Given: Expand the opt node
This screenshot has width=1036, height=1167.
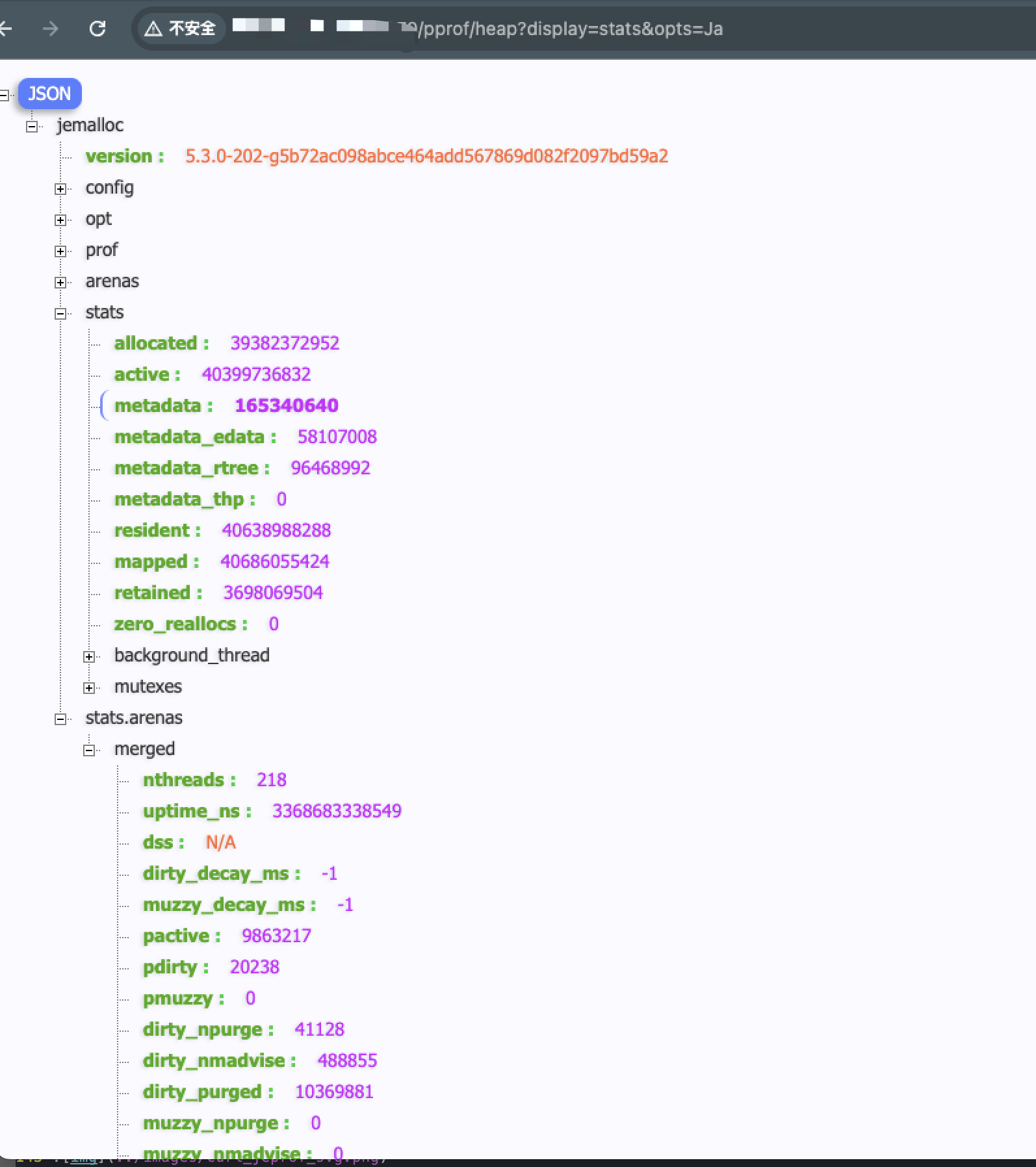Looking at the screenshot, I should 60,220.
